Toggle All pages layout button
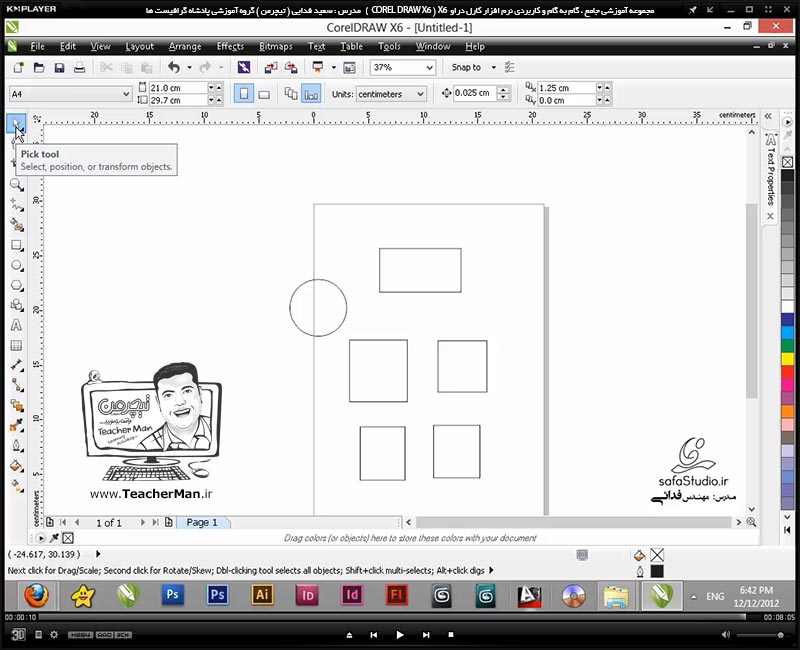This screenshot has height=650, width=800. coord(291,94)
